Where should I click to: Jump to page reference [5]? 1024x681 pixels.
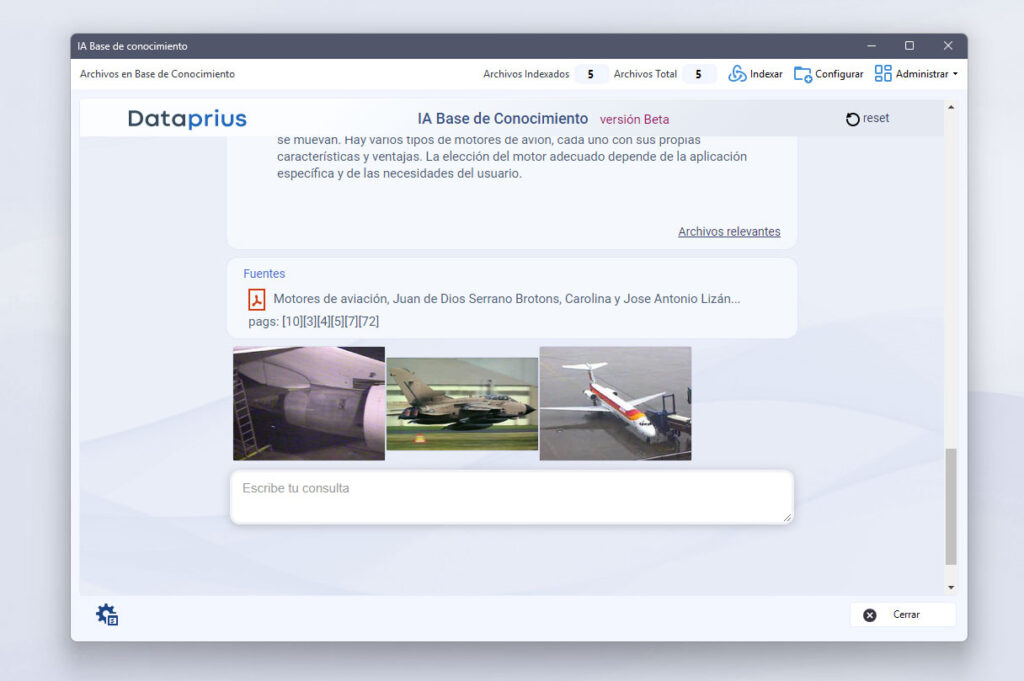(x=337, y=321)
